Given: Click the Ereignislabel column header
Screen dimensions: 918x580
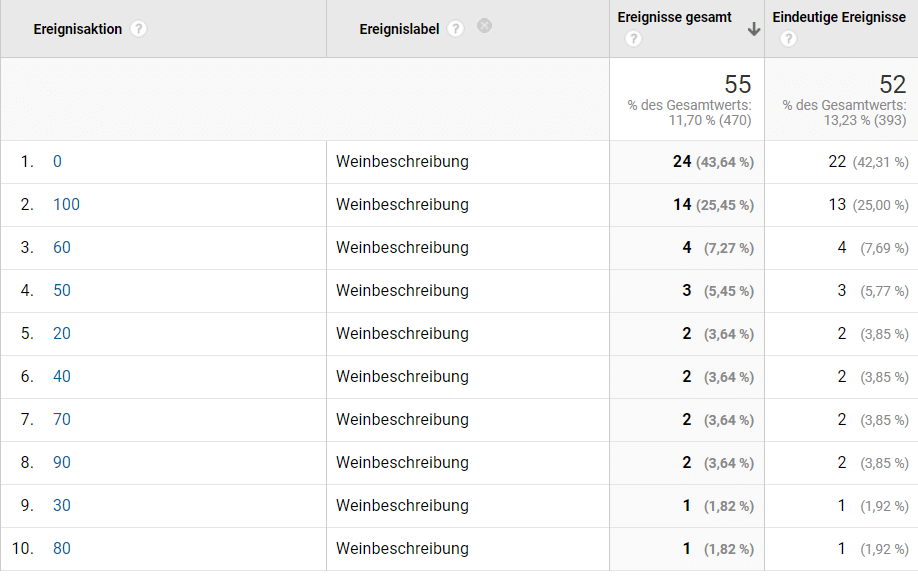Looking at the screenshot, I should pyautogui.click(x=399, y=29).
